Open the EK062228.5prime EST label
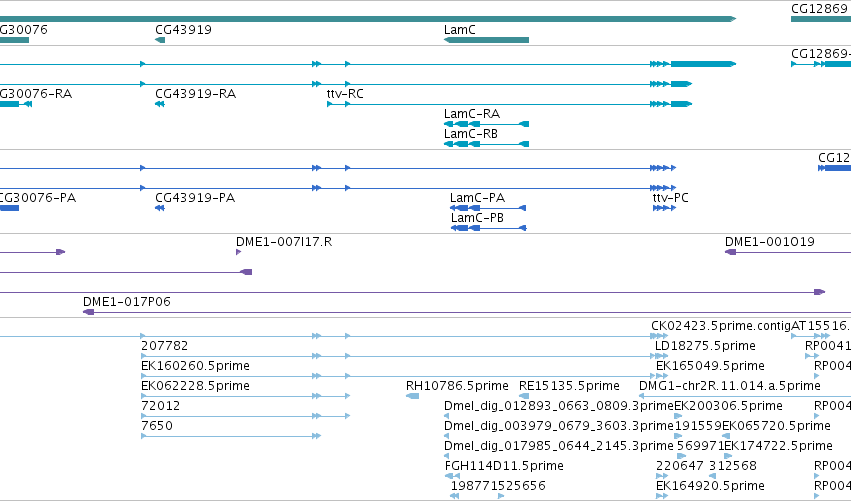The height and width of the screenshot is (501, 851). 195,386
